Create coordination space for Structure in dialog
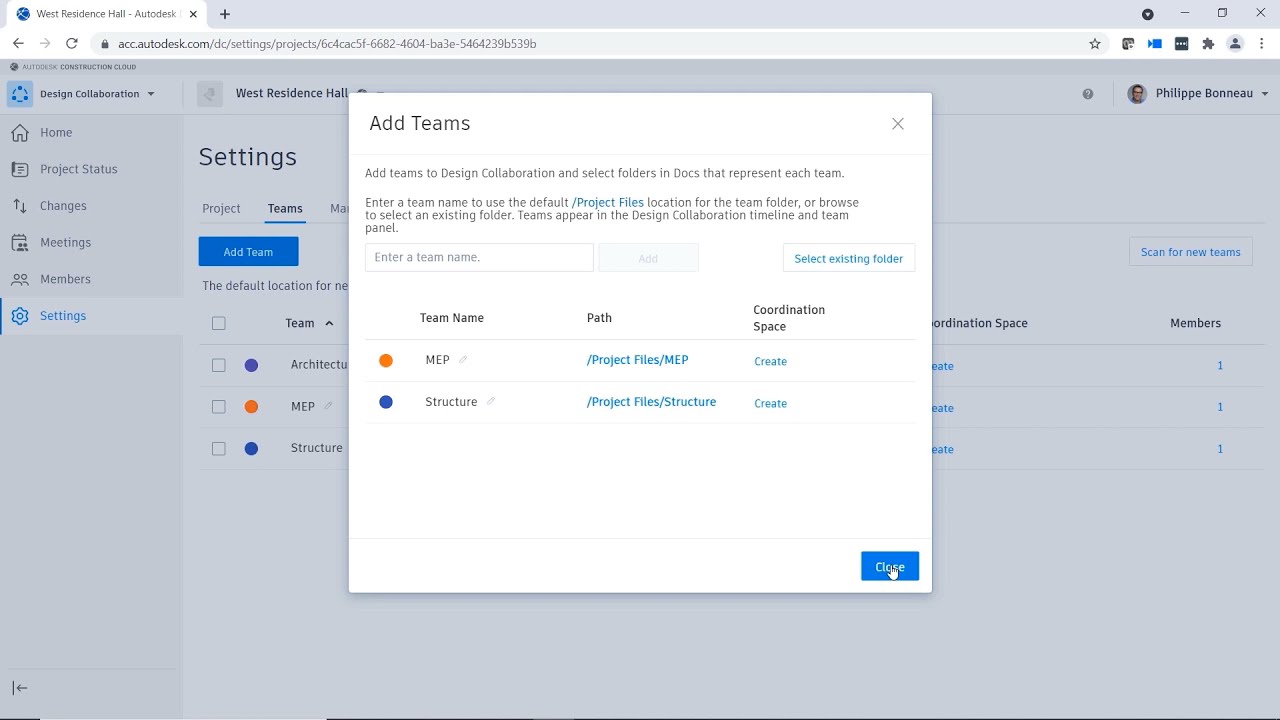Viewport: 1280px width, 720px height. tap(770, 403)
